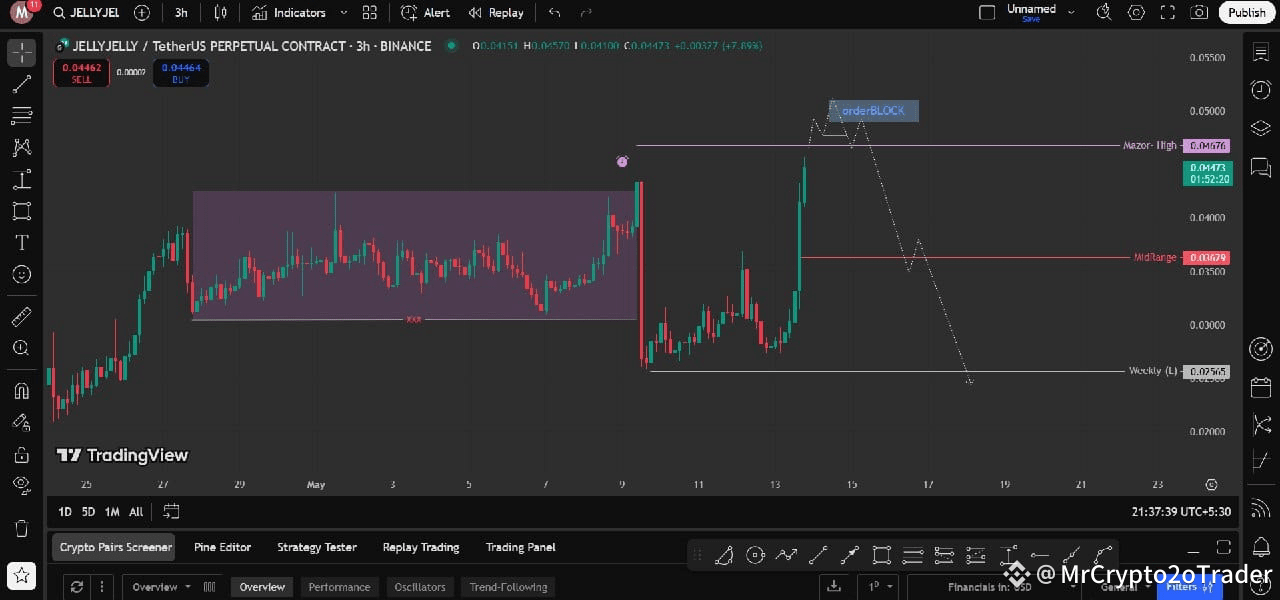Select the 1D date range
This screenshot has width=1280, height=600.
click(x=65, y=512)
